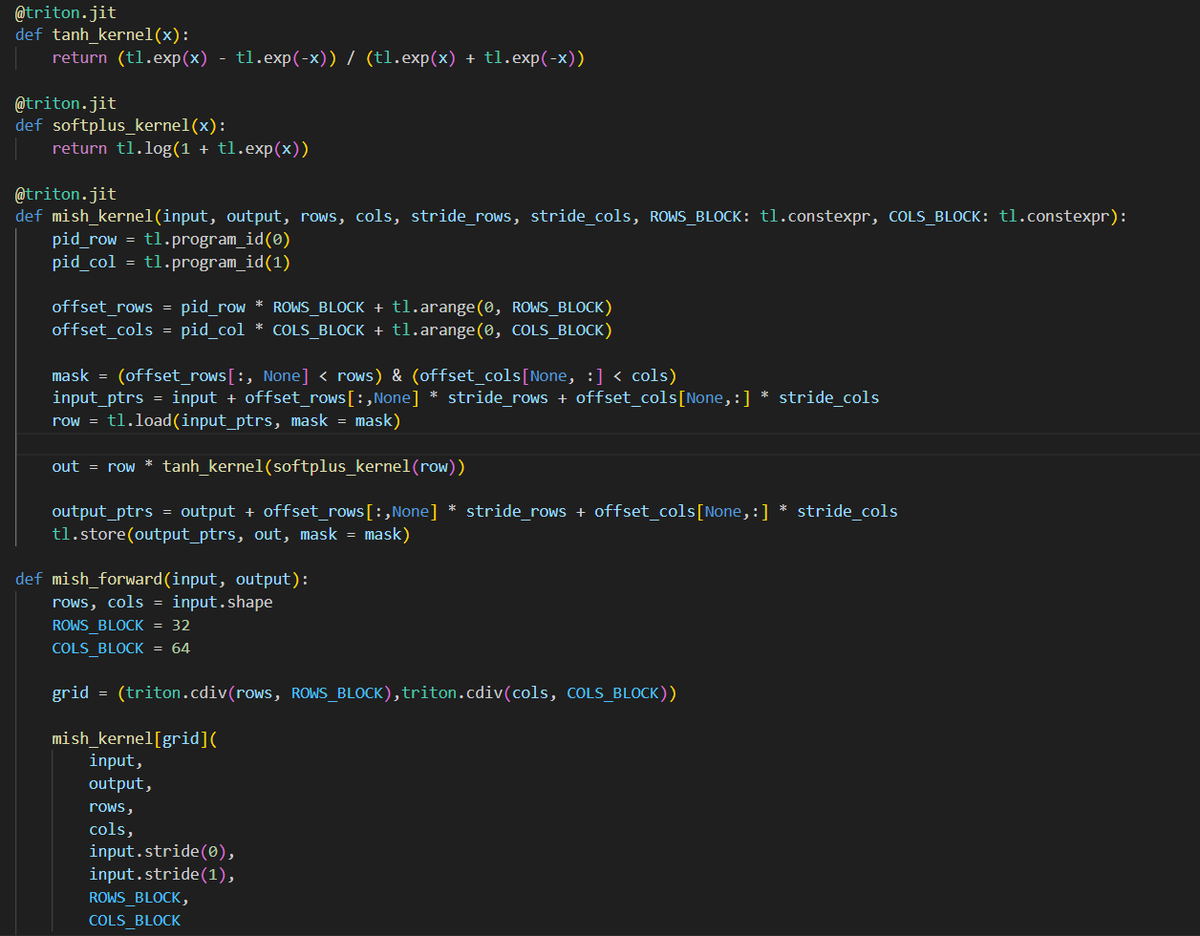Click the function name in 'def mish_kernel('

pos(102,216)
